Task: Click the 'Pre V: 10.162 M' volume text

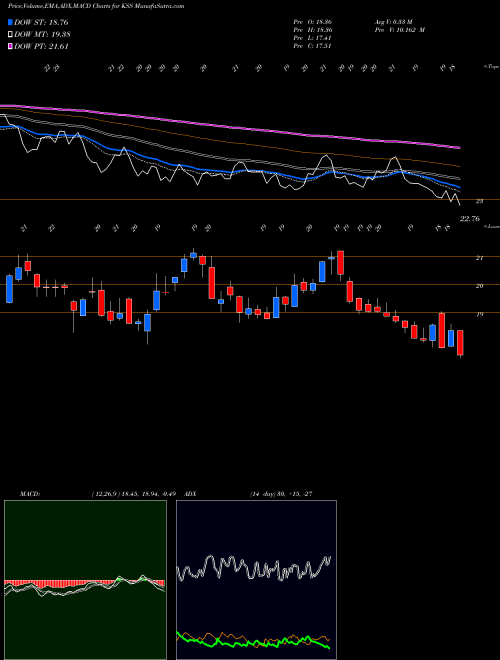Action: pos(399,30)
